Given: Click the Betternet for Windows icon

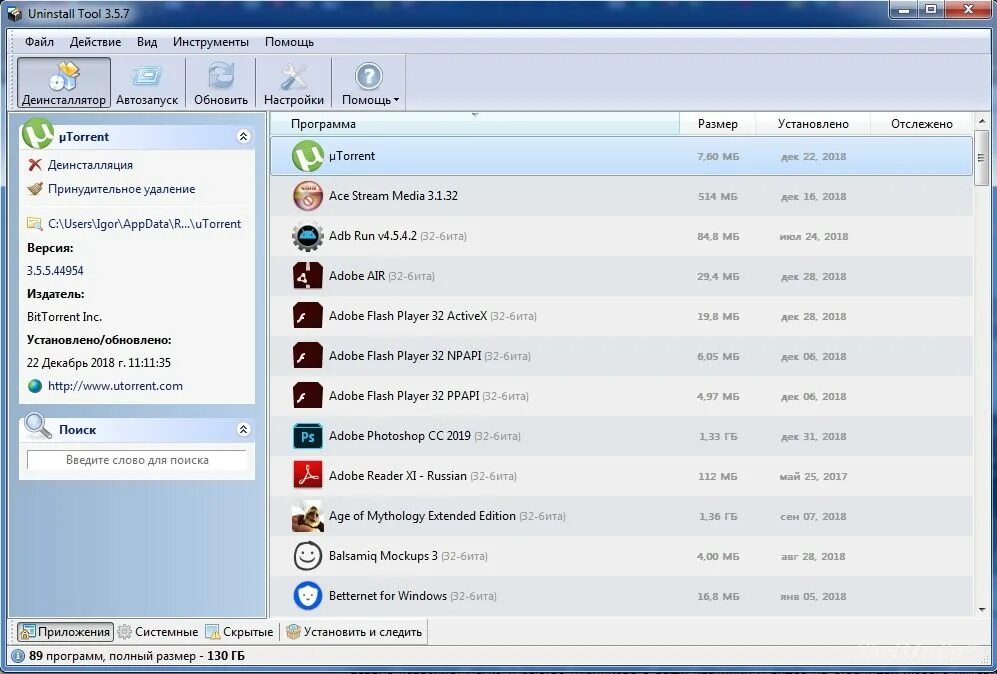Looking at the screenshot, I should (308, 596).
